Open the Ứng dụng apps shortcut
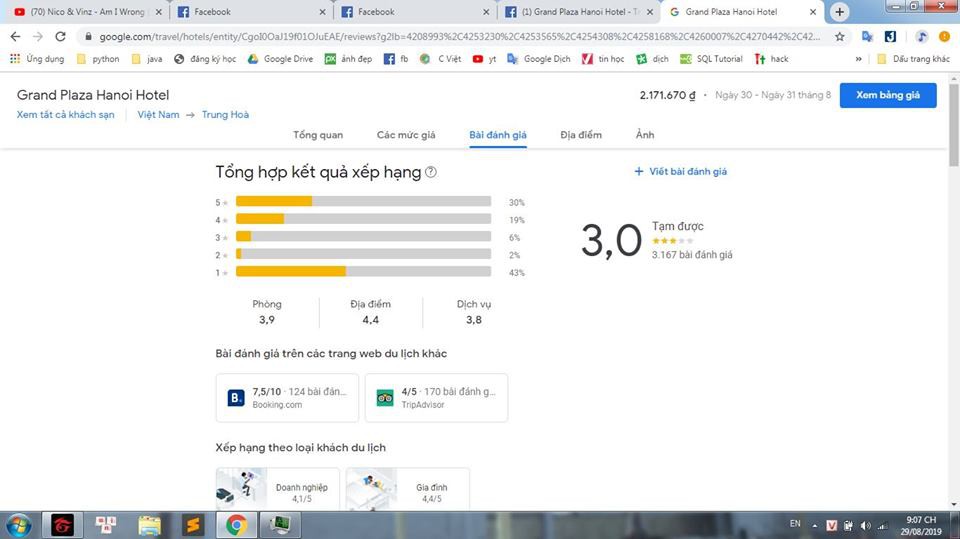 pyautogui.click(x=37, y=59)
